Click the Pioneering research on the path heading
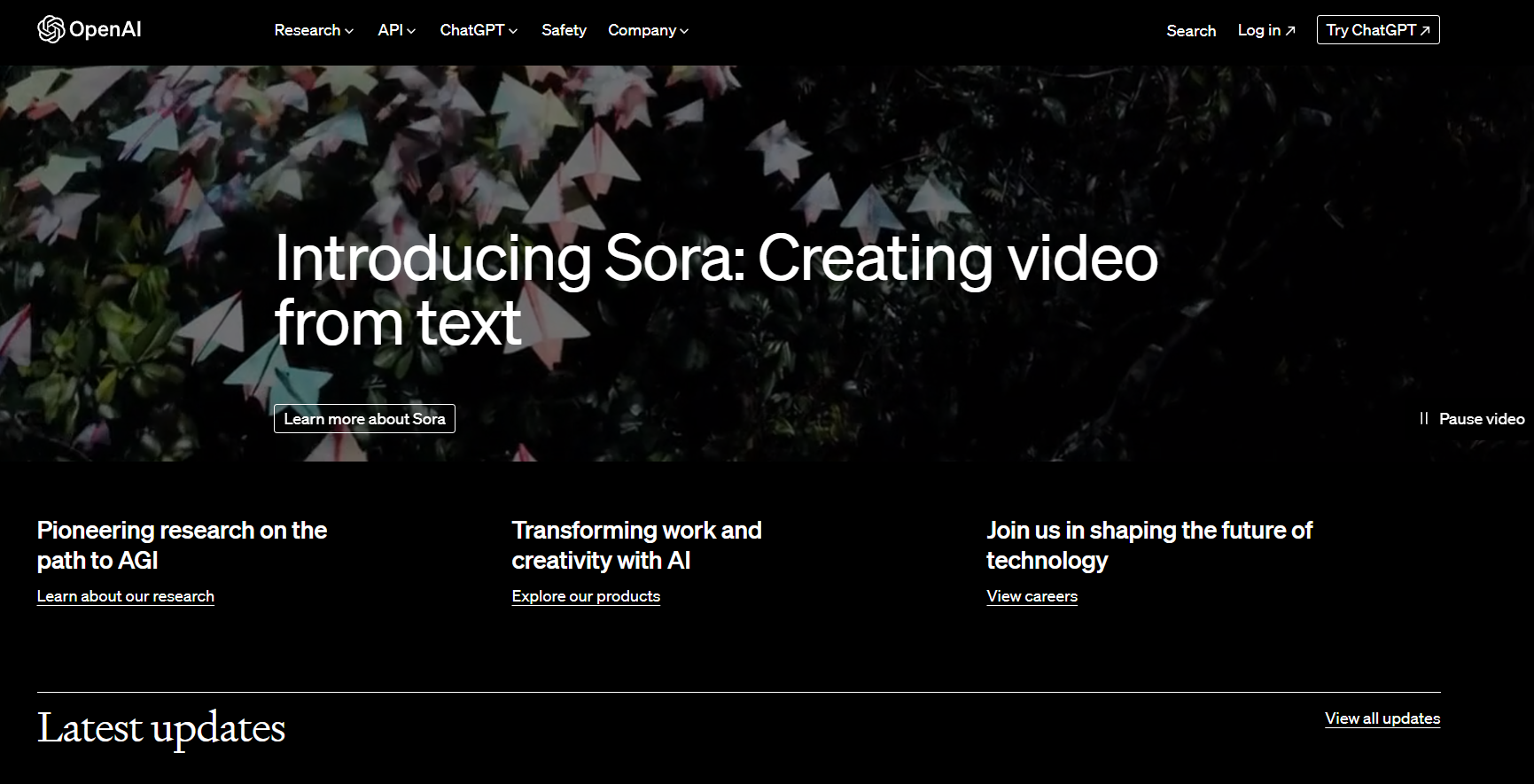The image size is (1534, 784). (183, 545)
